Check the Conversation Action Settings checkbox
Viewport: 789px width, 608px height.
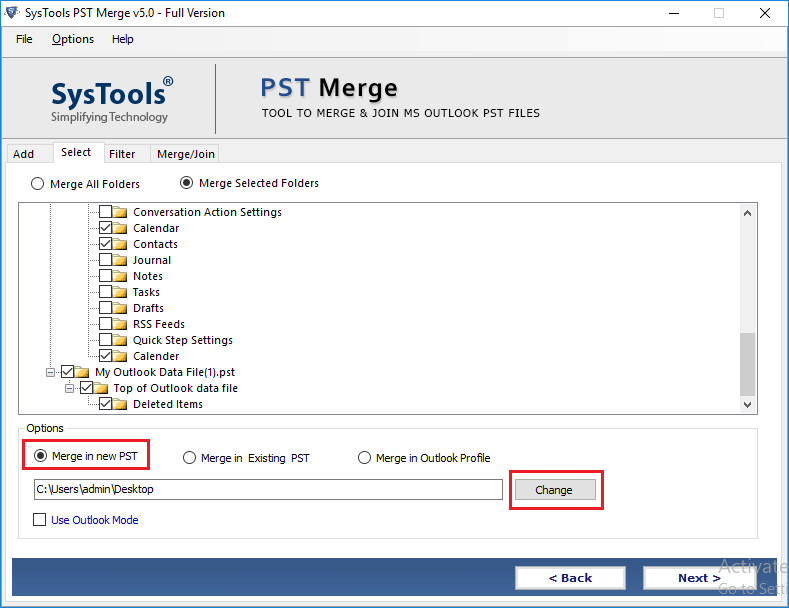(105, 211)
